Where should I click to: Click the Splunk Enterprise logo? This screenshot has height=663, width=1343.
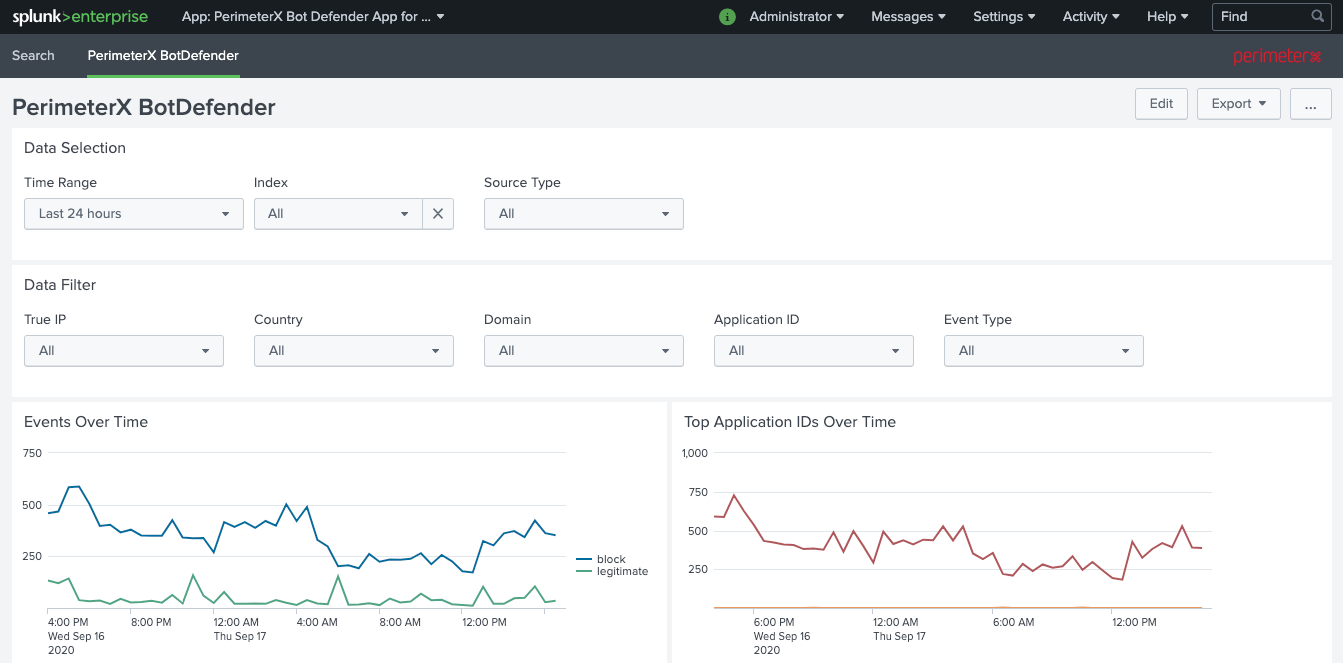tap(80, 17)
